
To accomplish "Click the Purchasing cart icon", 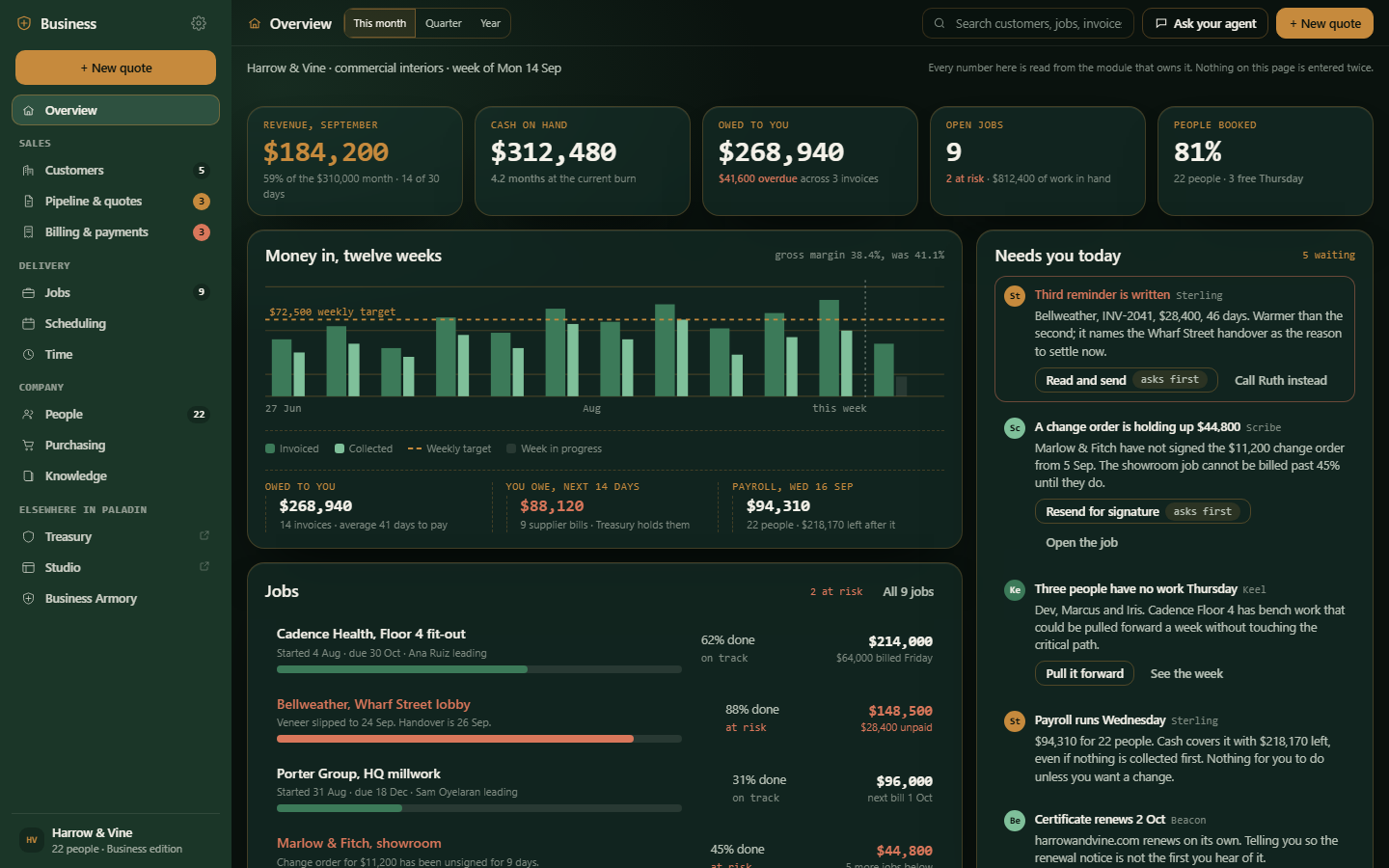I will point(28,446).
